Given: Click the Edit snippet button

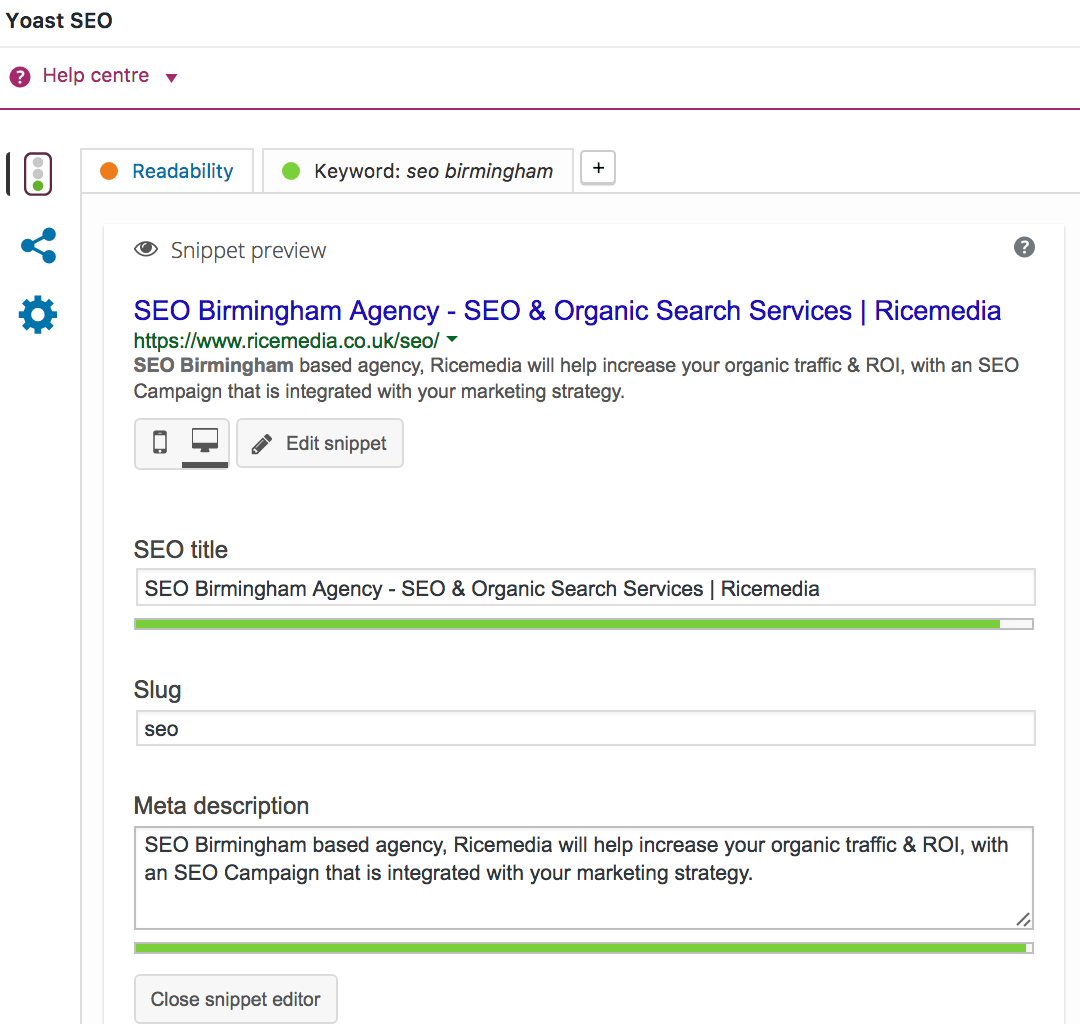Looking at the screenshot, I should tap(320, 443).
